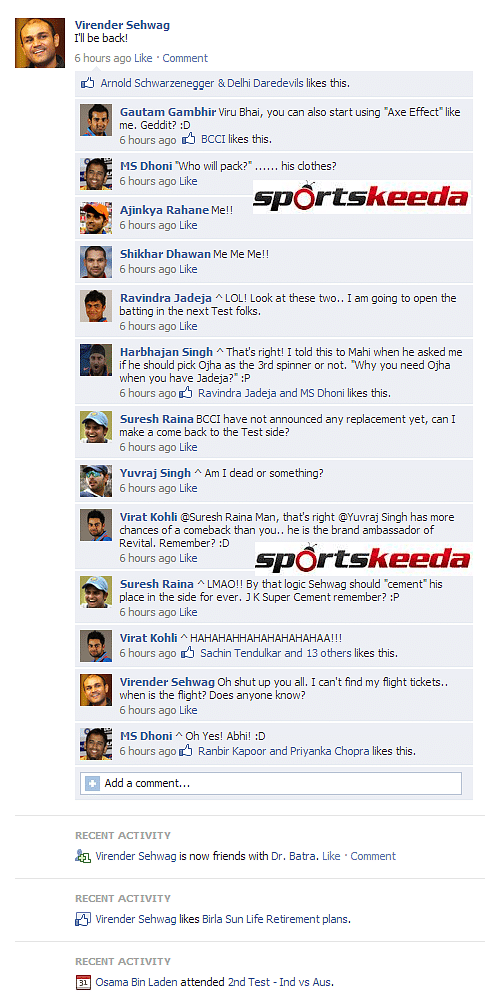Click the Comment link under the main post
The height and width of the screenshot is (1000, 485).
[x=185, y=58]
